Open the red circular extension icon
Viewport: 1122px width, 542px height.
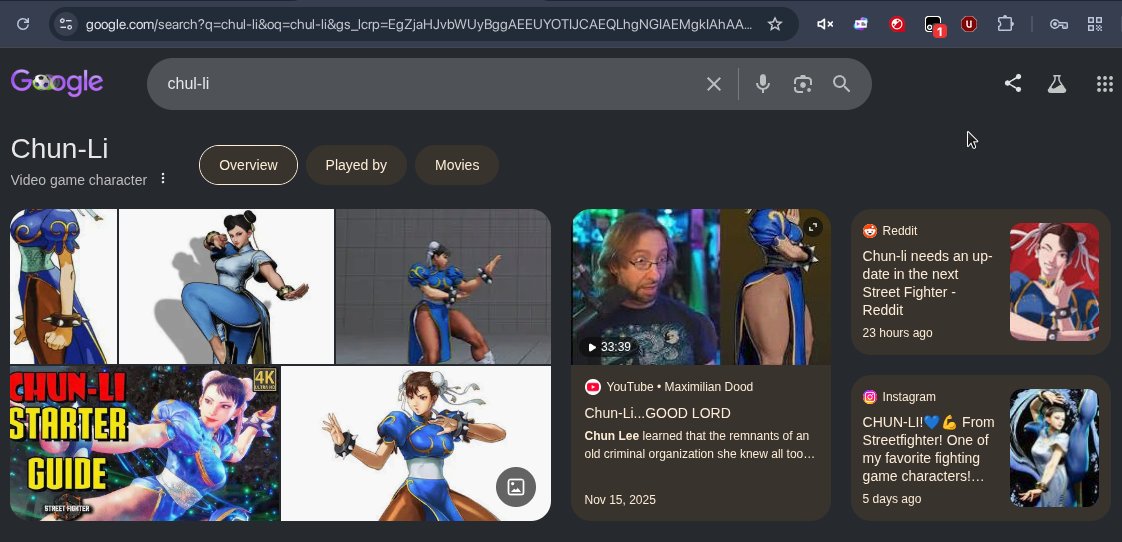897,24
